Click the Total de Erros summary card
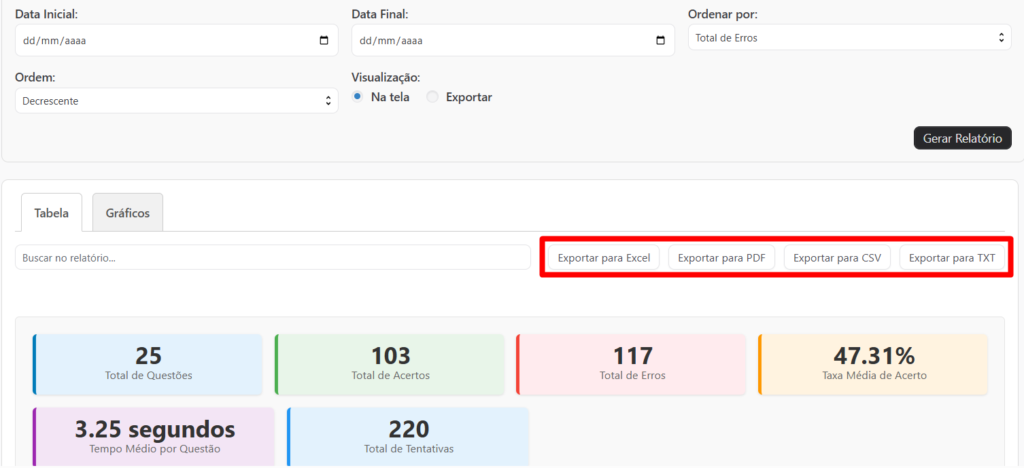This screenshot has width=1024, height=468. (632, 363)
